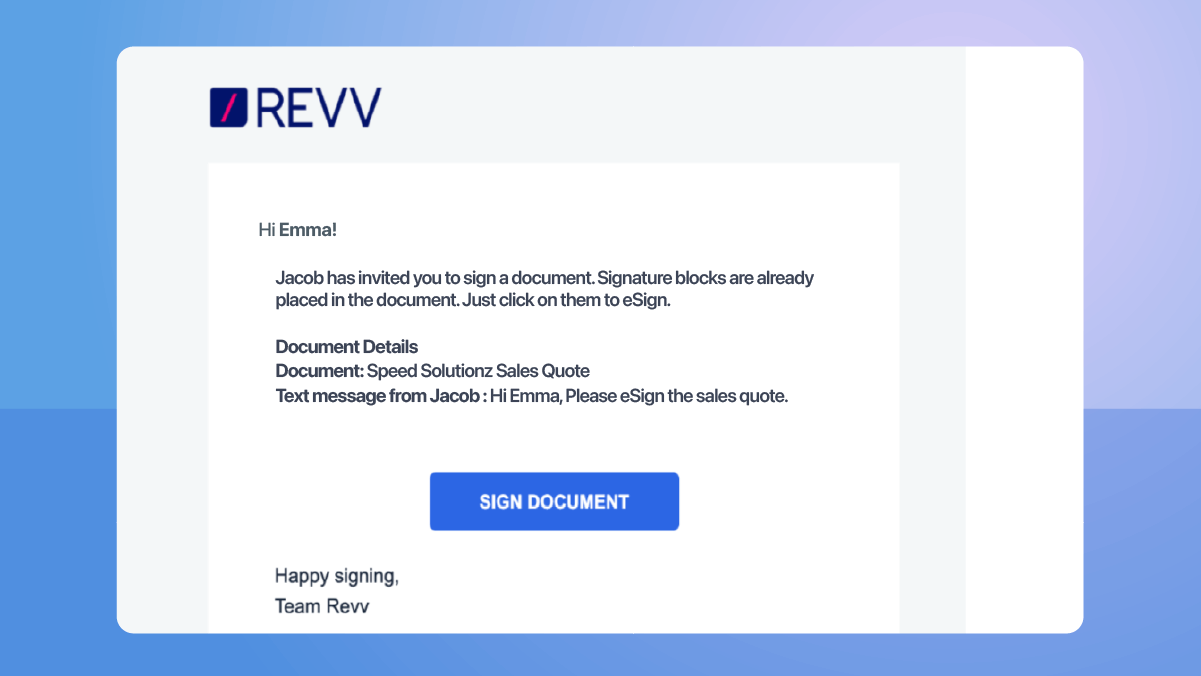The height and width of the screenshot is (676, 1201).
Task: Click the line ending 'click on them to eSign.'
Action: [473, 301]
